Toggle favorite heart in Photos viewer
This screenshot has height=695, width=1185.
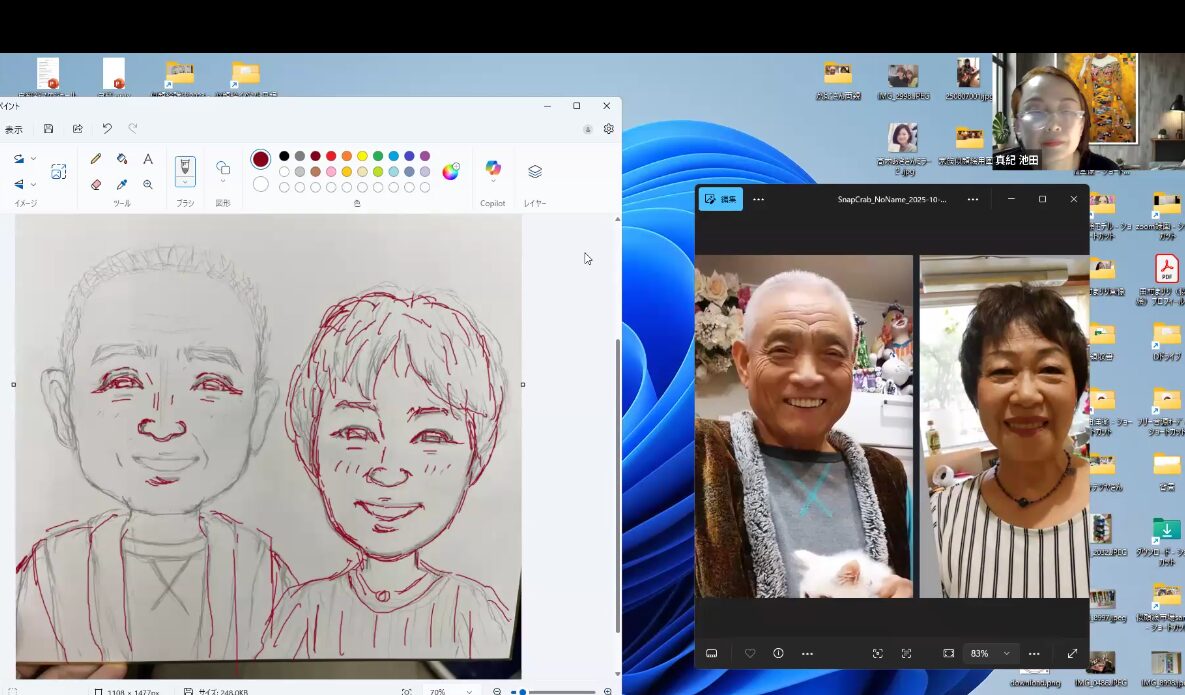tap(750, 653)
